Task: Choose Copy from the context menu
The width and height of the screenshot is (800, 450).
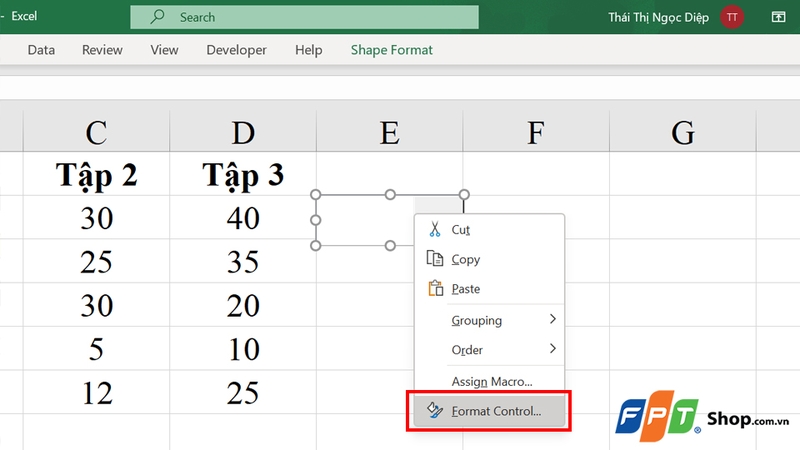Action: tap(489, 259)
